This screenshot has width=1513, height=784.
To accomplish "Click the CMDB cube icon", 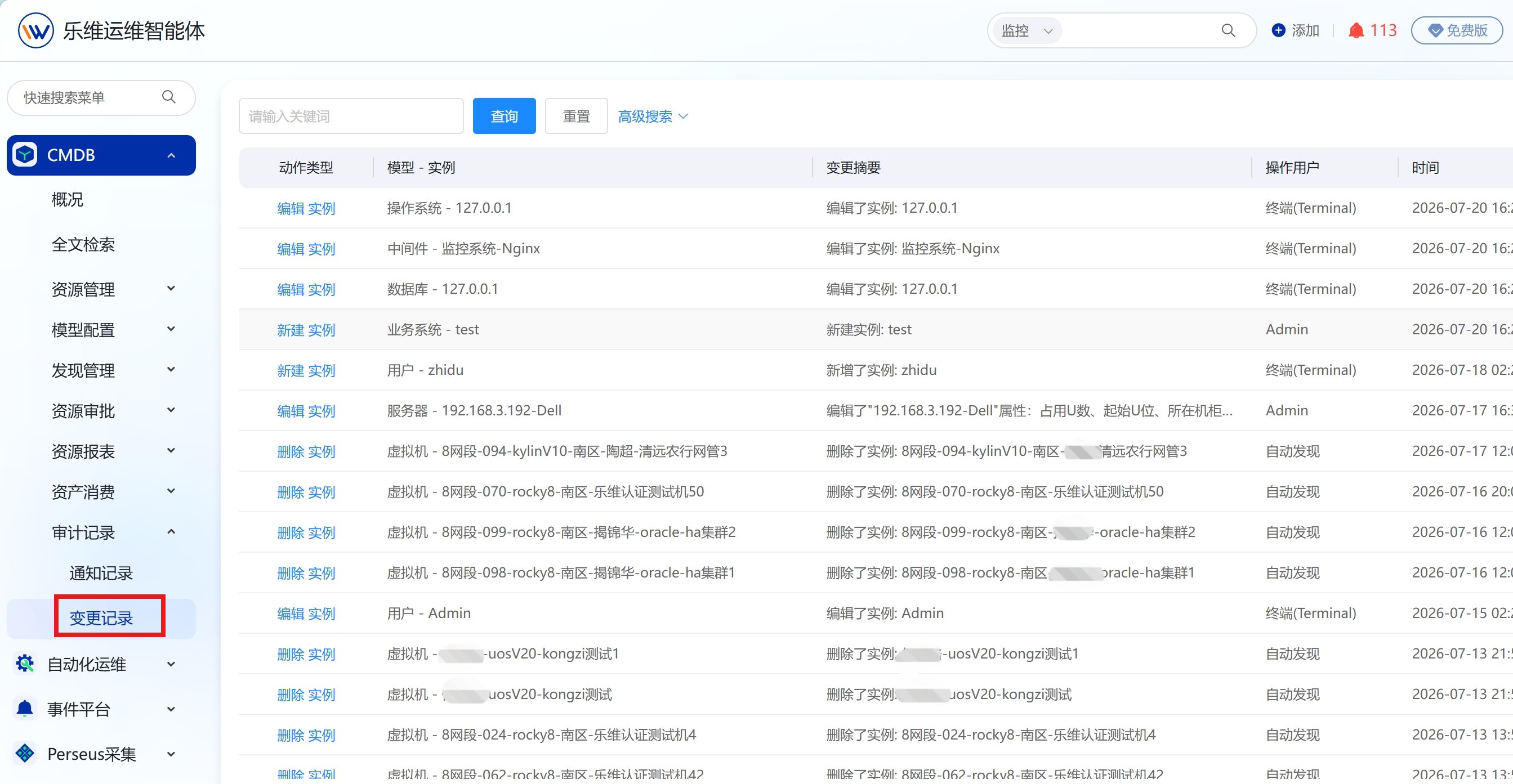I will (x=25, y=155).
